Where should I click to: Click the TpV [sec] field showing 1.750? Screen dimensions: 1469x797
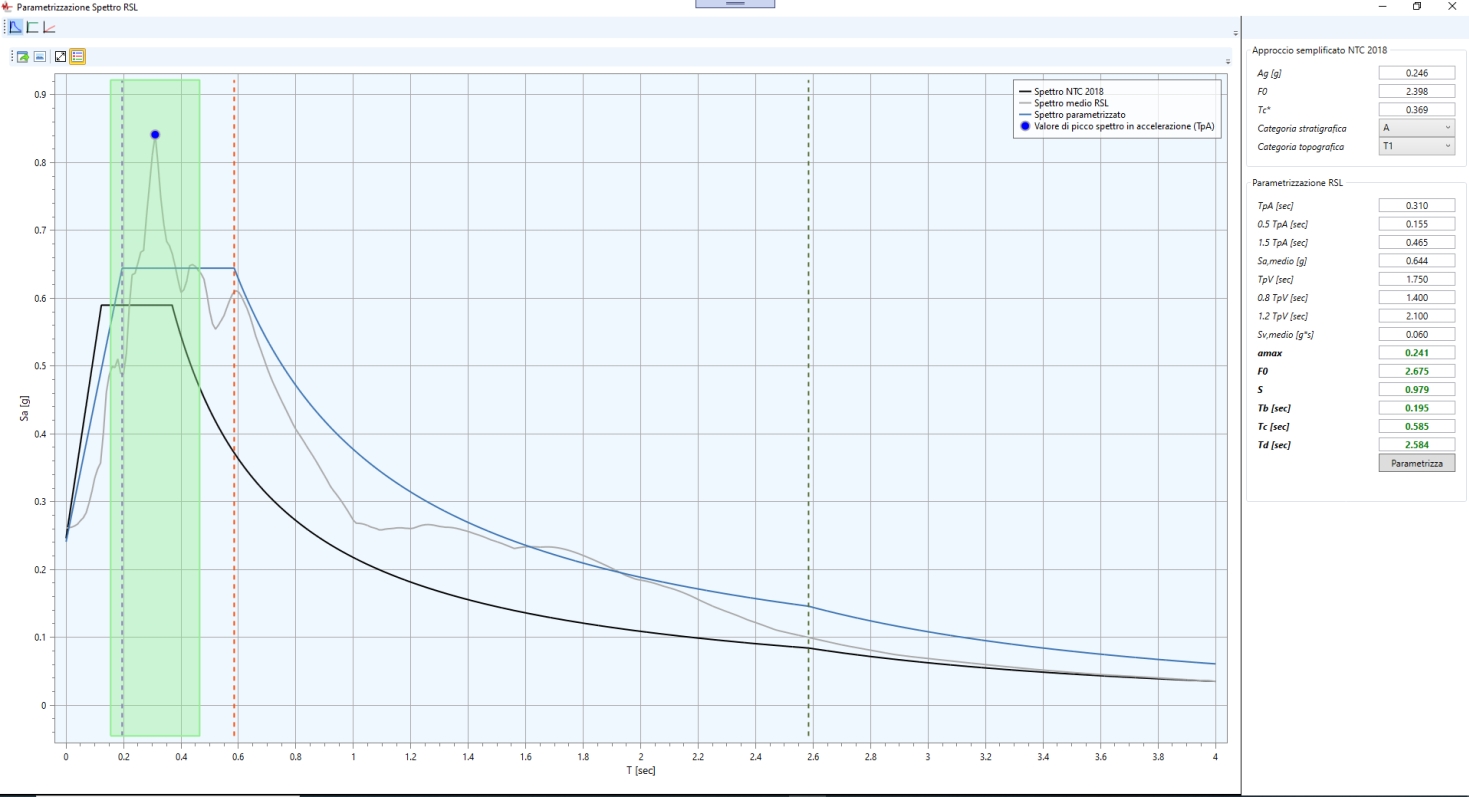pos(1417,279)
